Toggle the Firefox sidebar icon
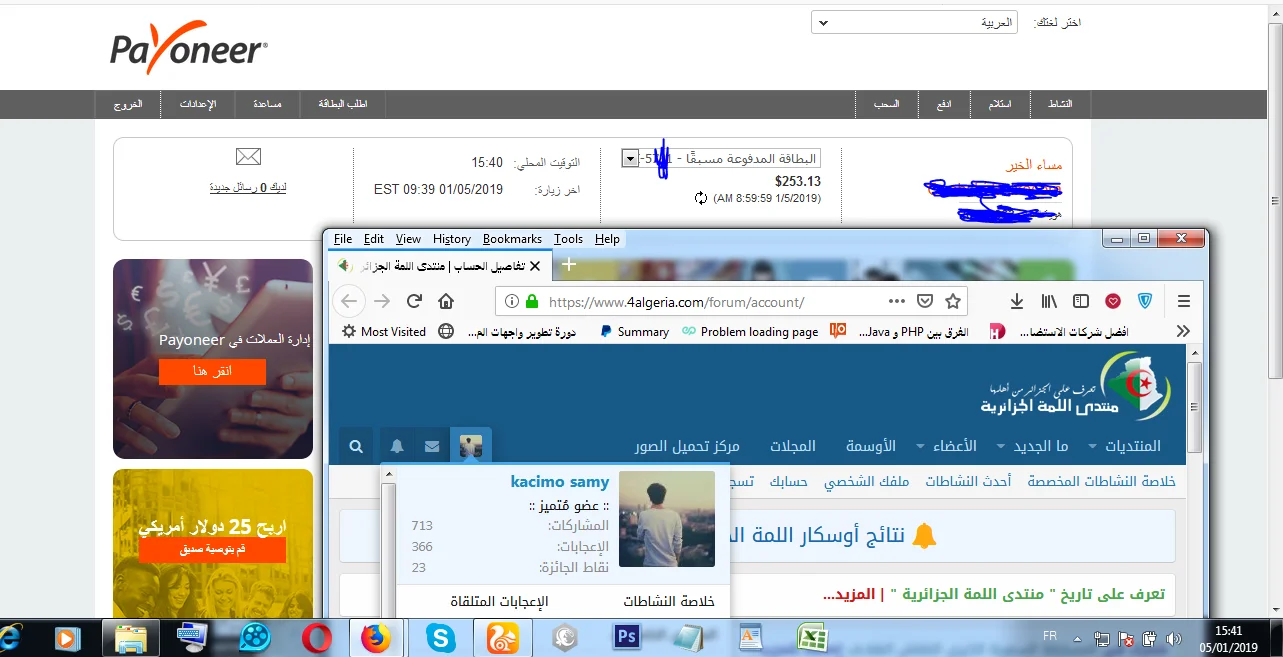 [1081, 301]
